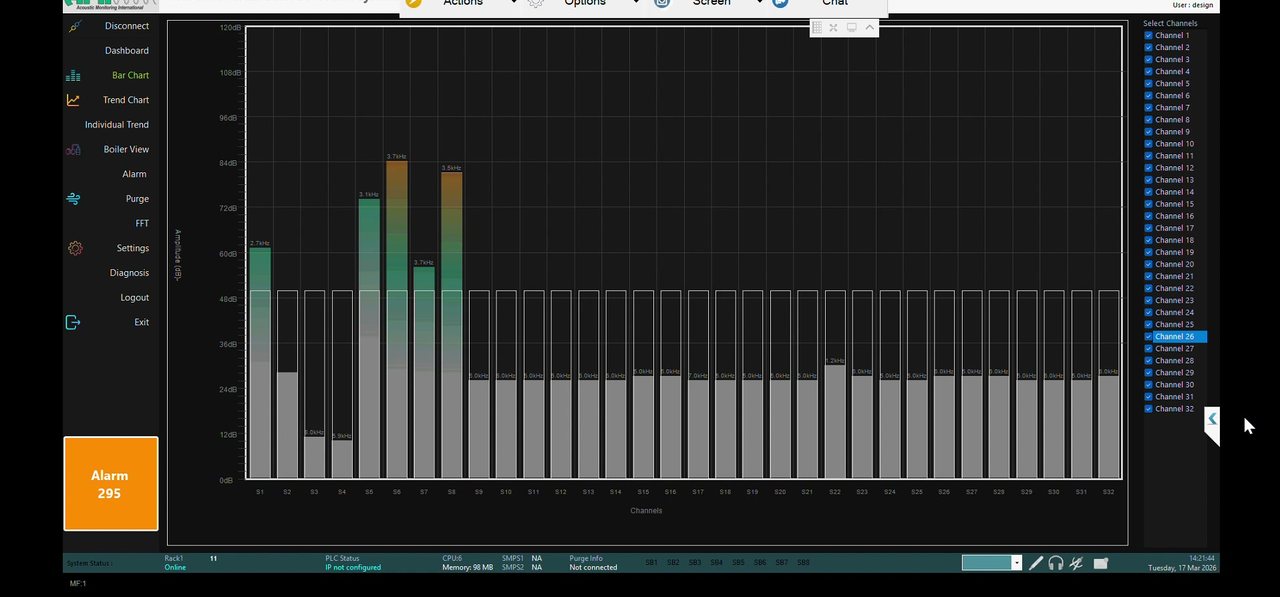Viewport: 1280px width, 597px height.
Task: Uncheck the Channel 28 checkbox
Action: click(1149, 360)
